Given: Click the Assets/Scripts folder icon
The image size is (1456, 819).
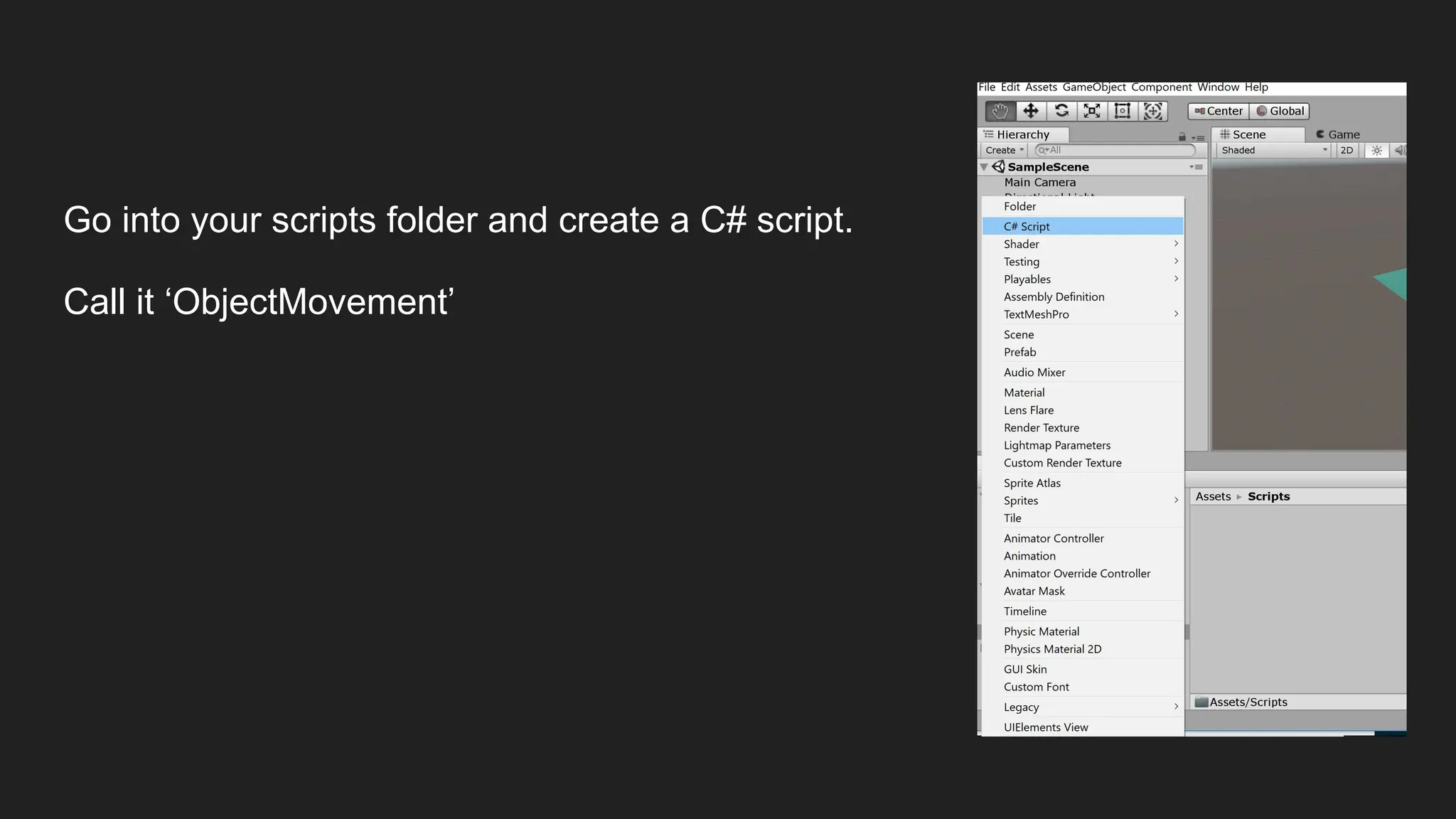Looking at the screenshot, I should coord(1201,702).
